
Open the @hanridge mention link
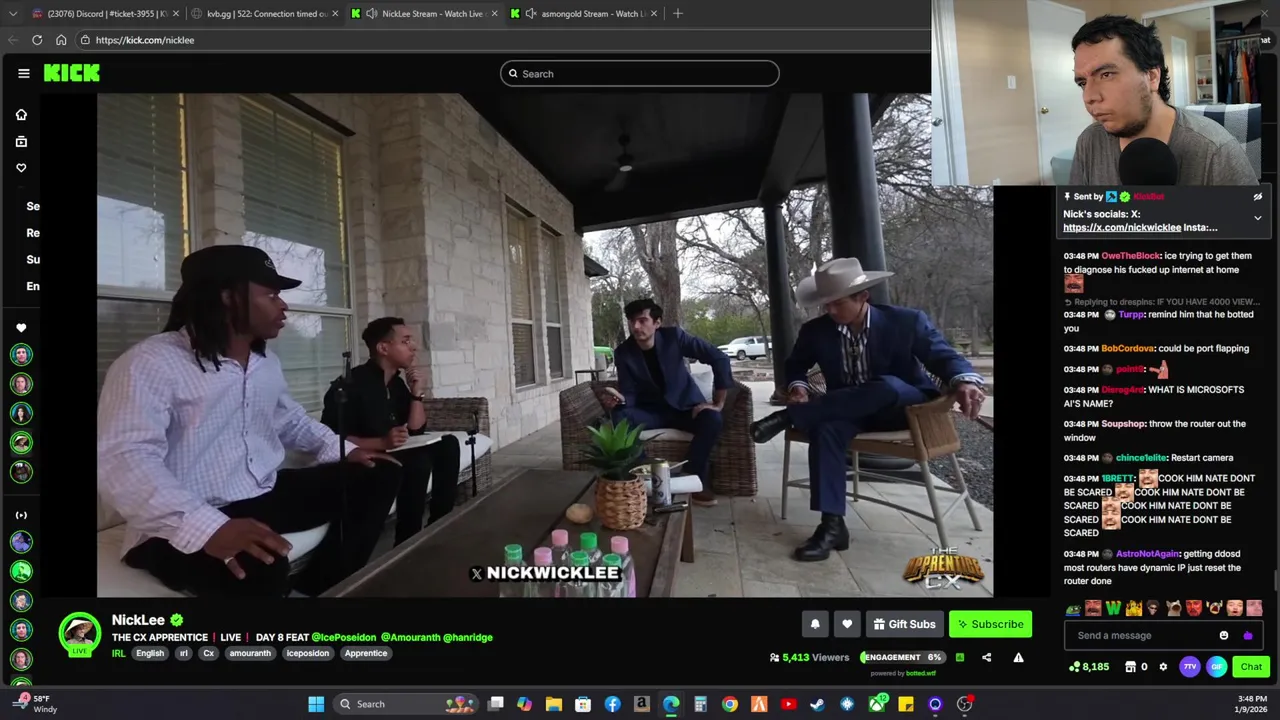coord(468,637)
